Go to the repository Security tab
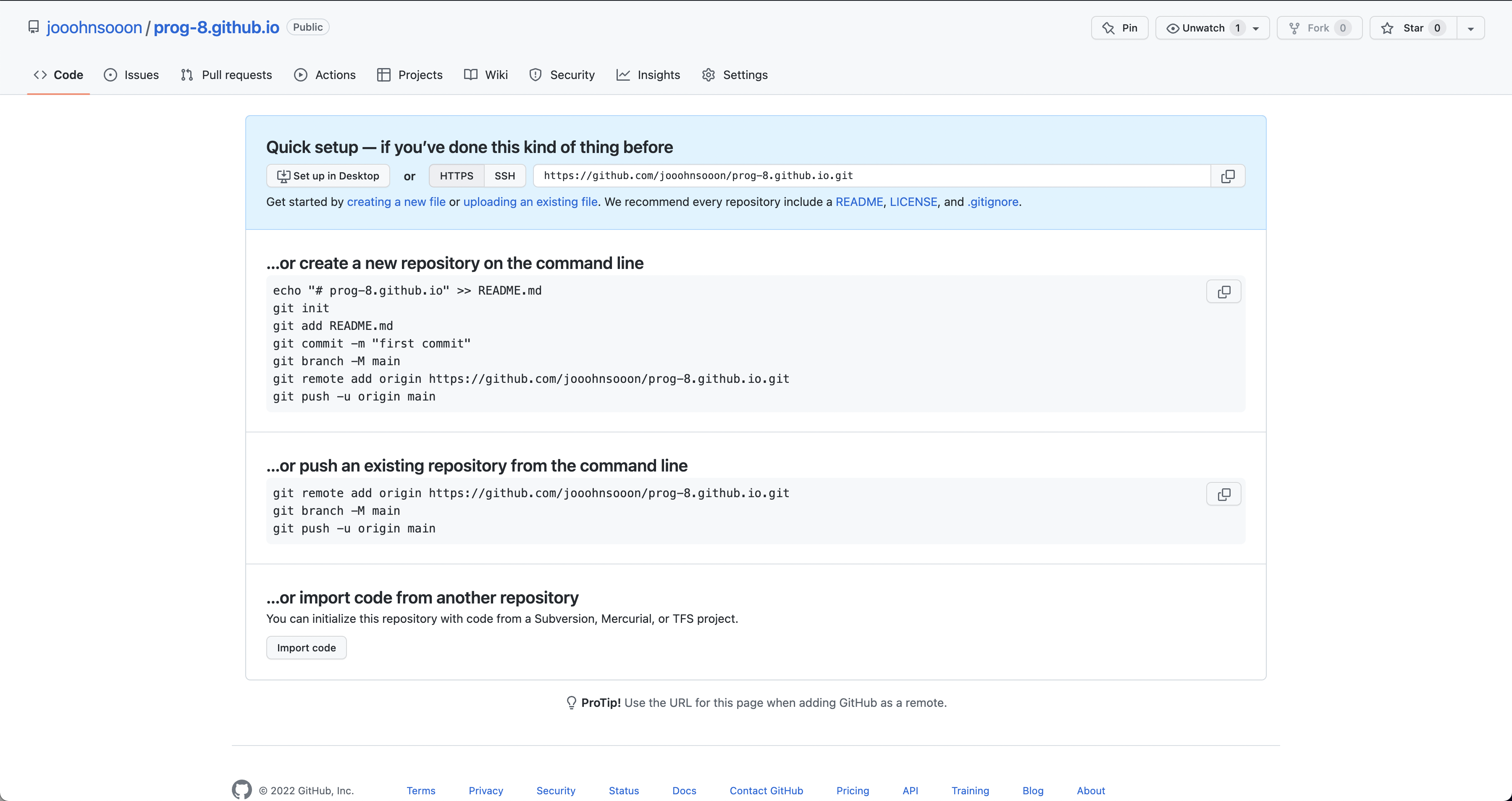Viewport: 1512px width, 801px height. (562, 74)
